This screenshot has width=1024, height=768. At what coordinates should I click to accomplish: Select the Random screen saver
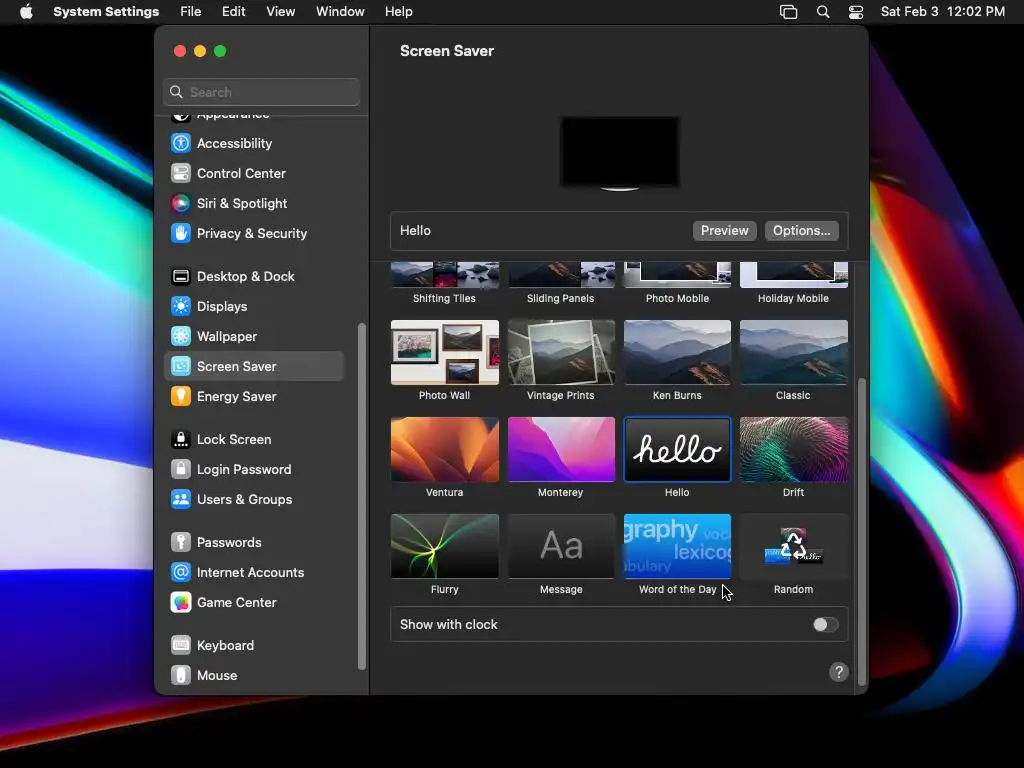(793, 546)
